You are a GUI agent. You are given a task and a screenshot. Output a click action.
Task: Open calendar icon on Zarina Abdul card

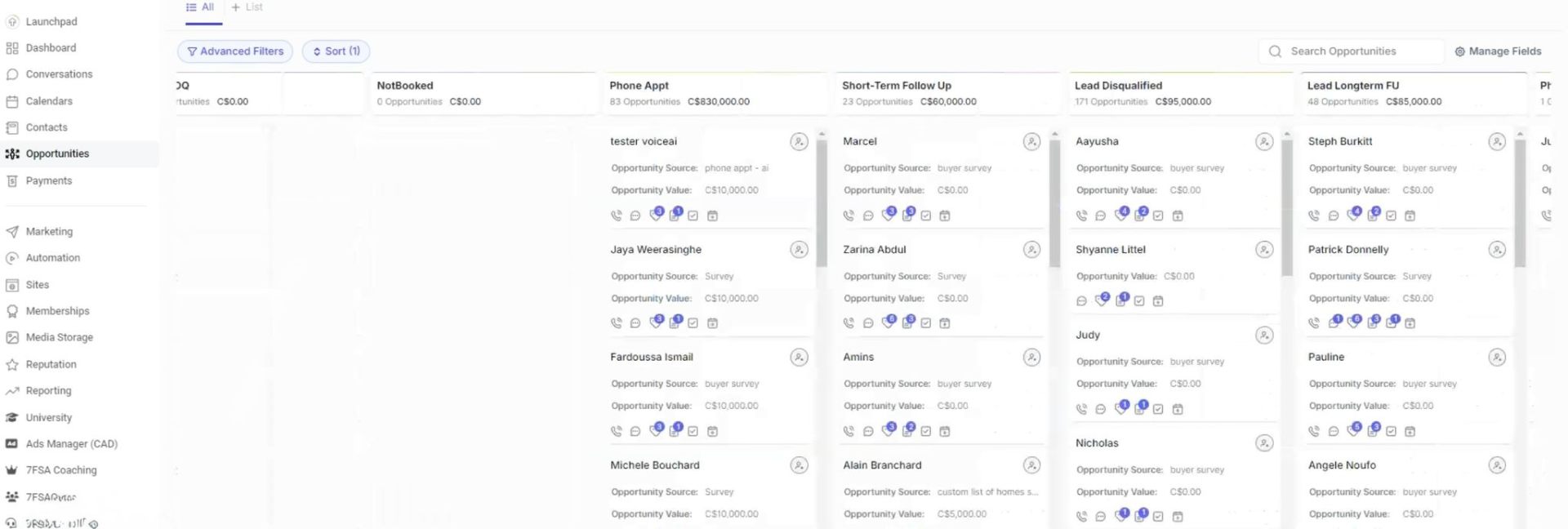point(945,323)
